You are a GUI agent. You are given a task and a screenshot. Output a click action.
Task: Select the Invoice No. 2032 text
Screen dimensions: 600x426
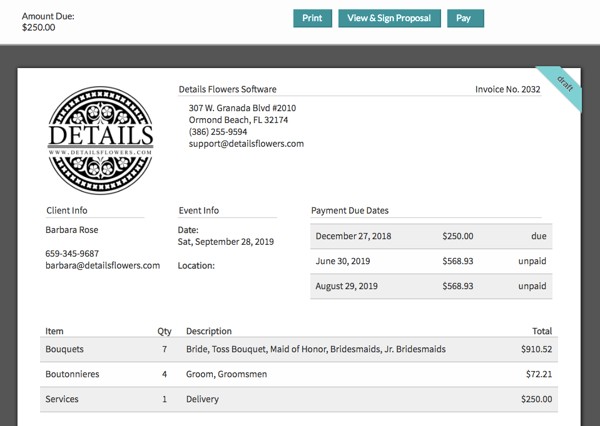pos(507,89)
